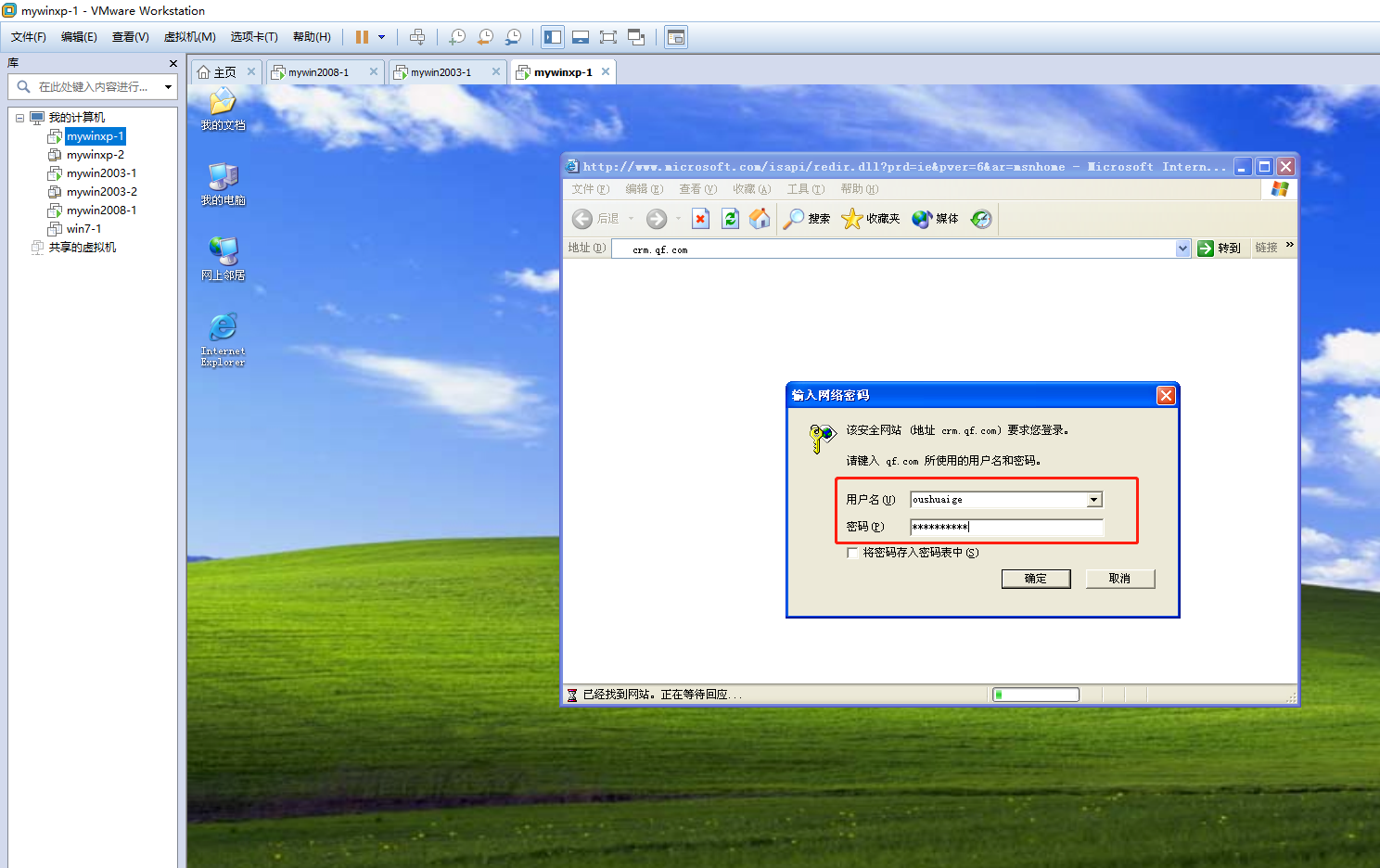Open the snapshot manager icon

point(513,37)
